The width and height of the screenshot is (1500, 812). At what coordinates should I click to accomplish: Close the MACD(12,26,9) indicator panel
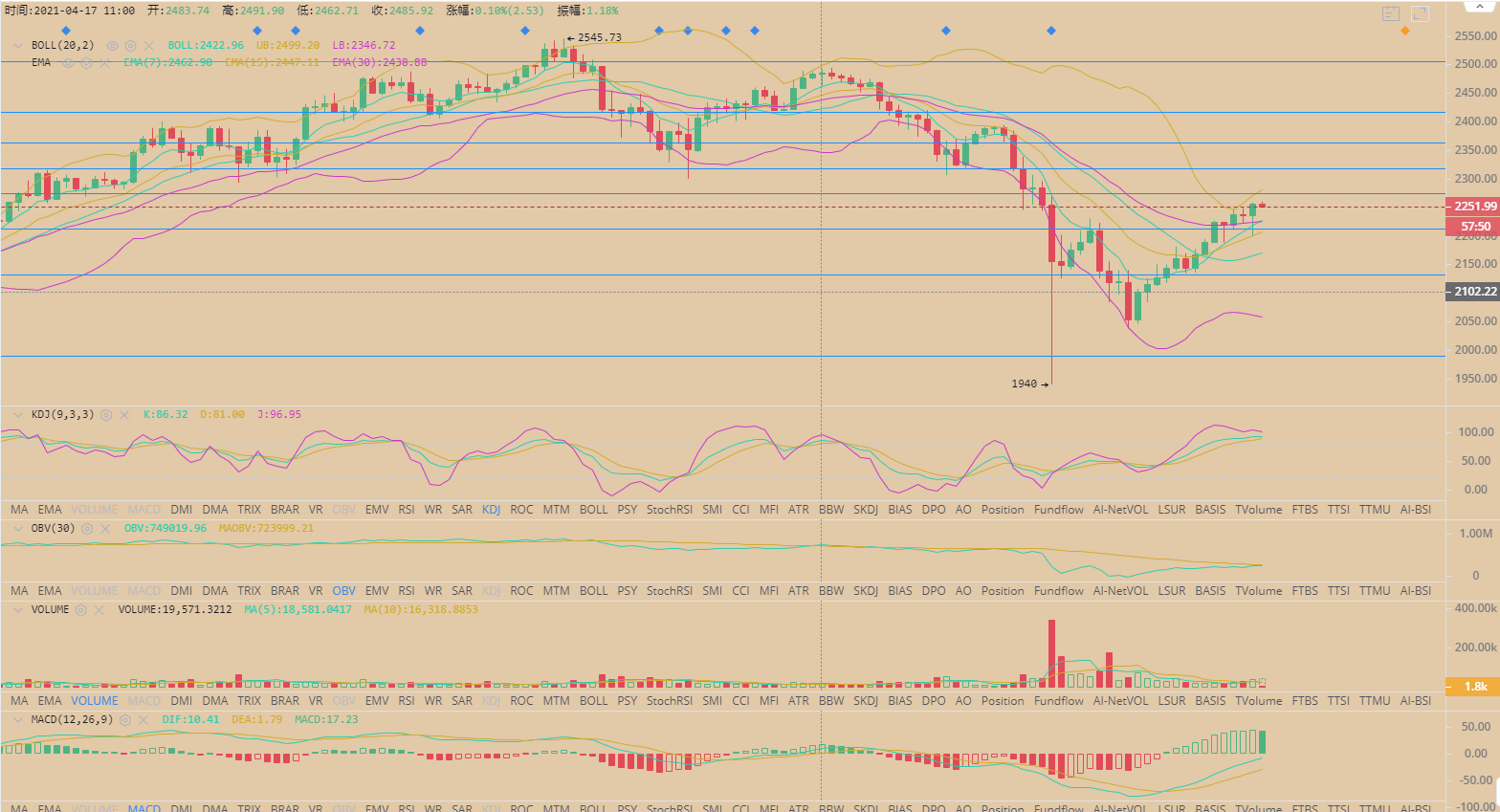143,720
